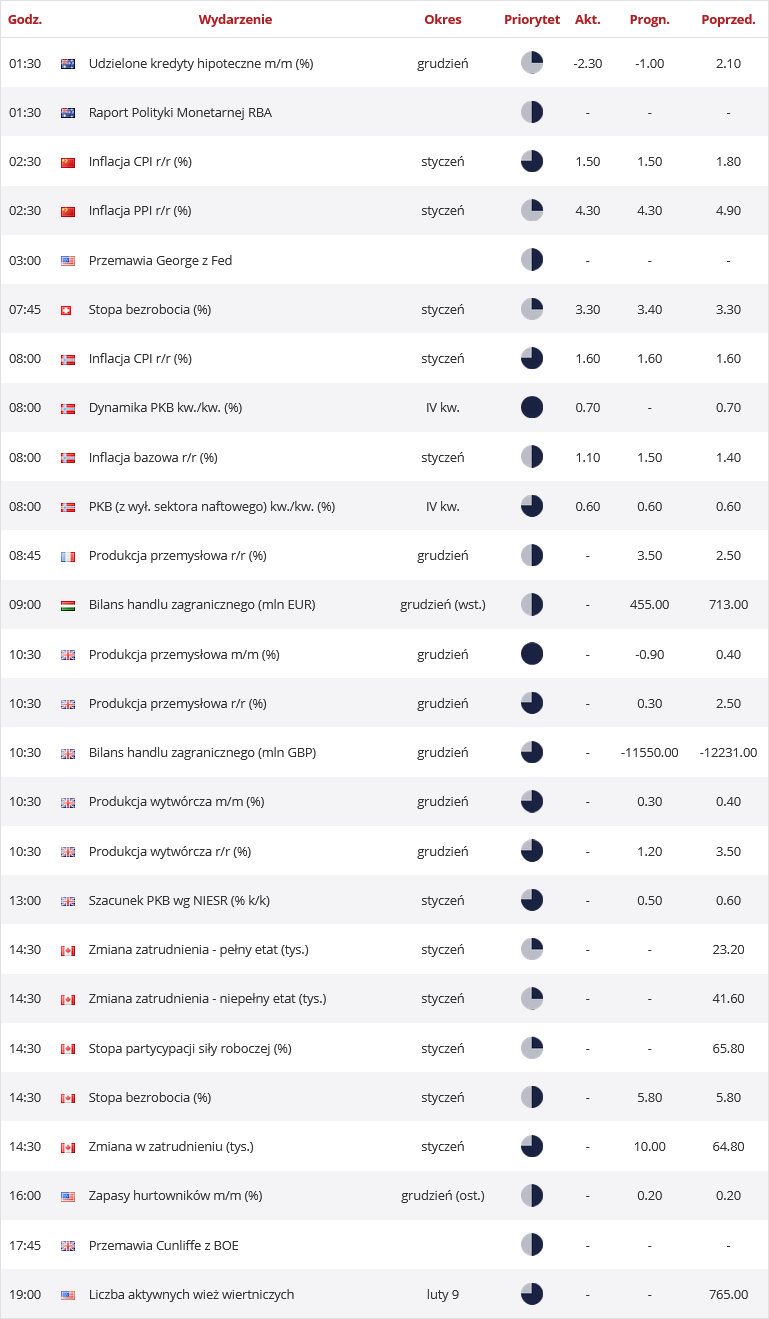Click full priority icon for Produkcja przemysłowa m/m

tap(532, 654)
